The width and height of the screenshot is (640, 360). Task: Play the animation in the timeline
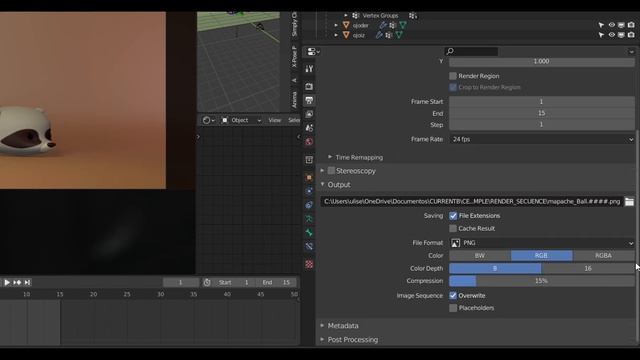(x=7, y=282)
